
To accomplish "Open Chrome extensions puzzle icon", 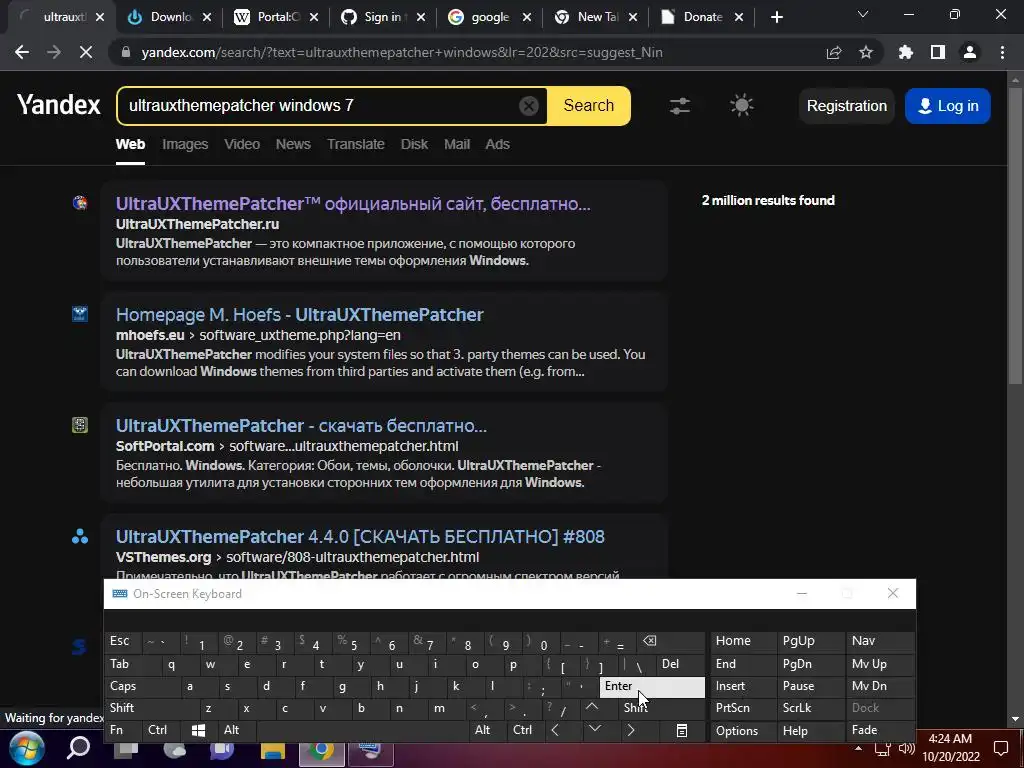I will [906, 52].
